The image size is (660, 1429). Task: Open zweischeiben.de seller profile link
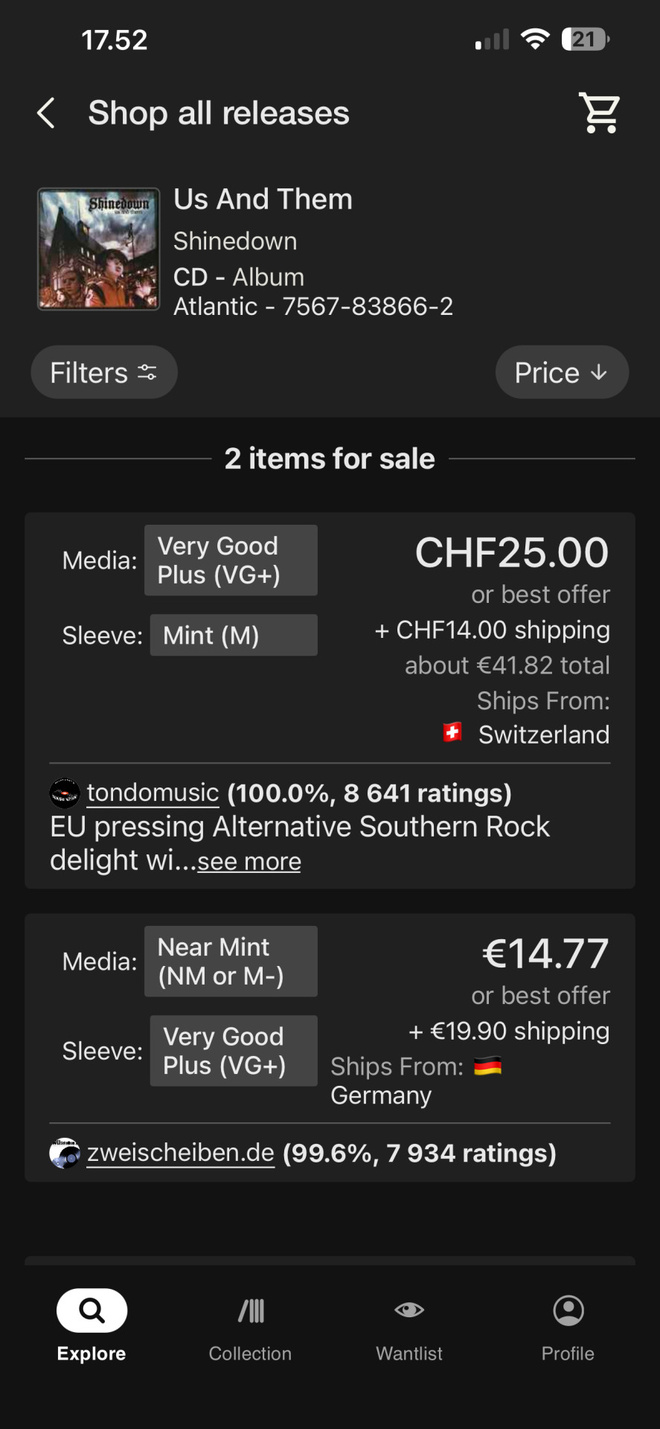(181, 1152)
